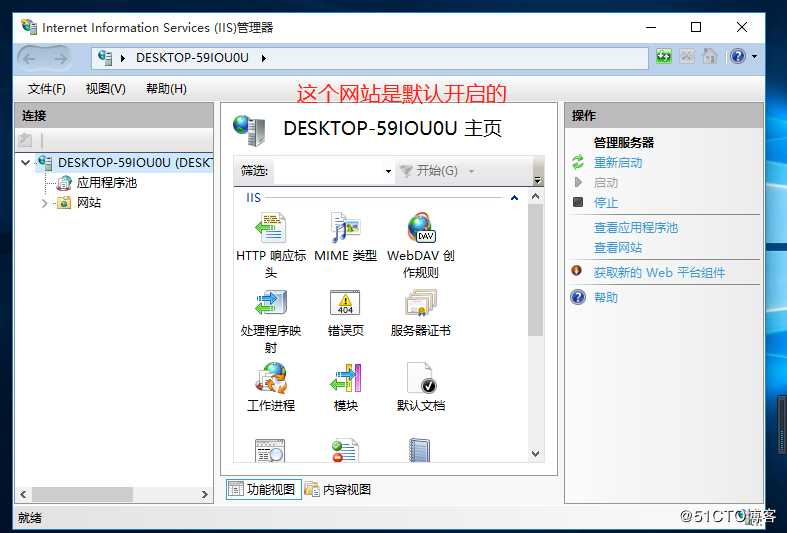Click the 停止 black square icon
787x533 pixels.
578,202
